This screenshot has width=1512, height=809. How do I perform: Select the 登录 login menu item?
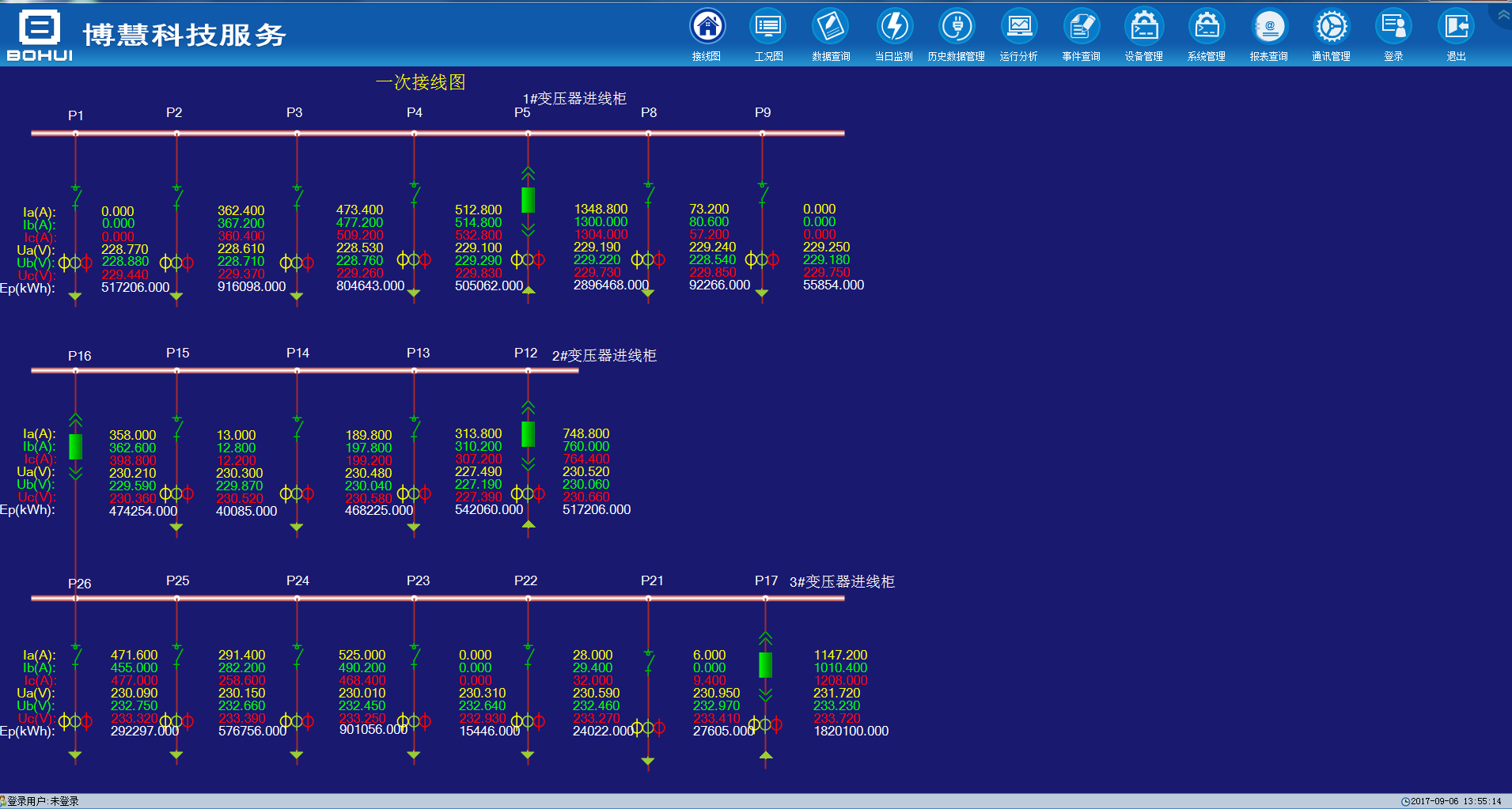coord(1393,27)
